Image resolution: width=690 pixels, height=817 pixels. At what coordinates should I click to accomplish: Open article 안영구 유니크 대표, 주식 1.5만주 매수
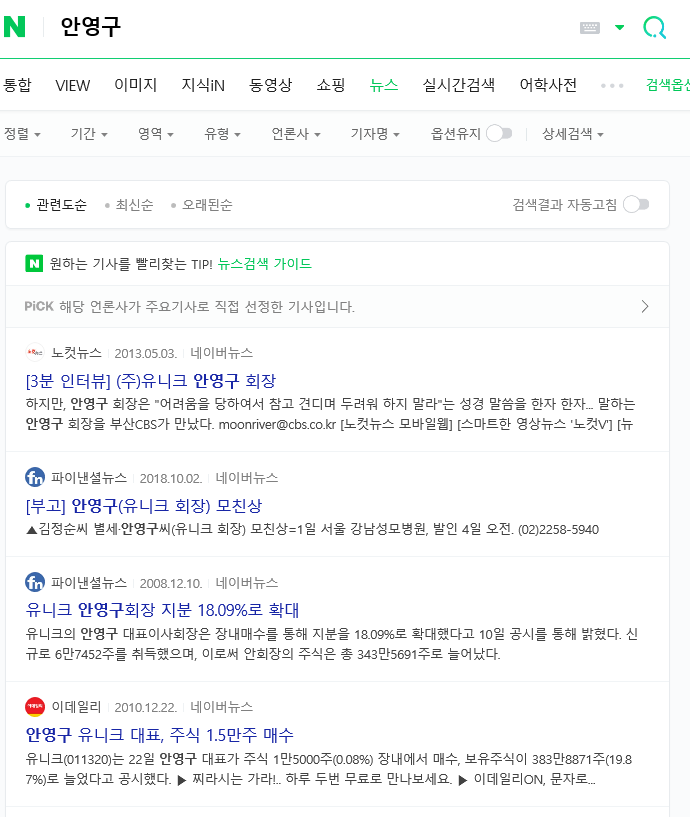(x=159, y=735)
